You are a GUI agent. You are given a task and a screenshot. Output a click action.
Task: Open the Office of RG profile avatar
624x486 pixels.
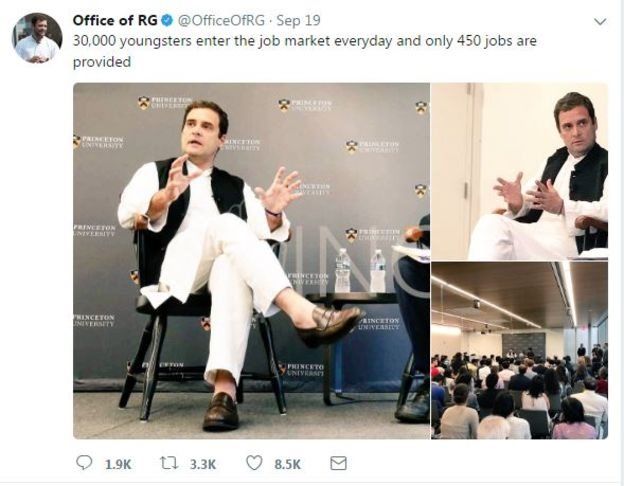click(37, 38)
